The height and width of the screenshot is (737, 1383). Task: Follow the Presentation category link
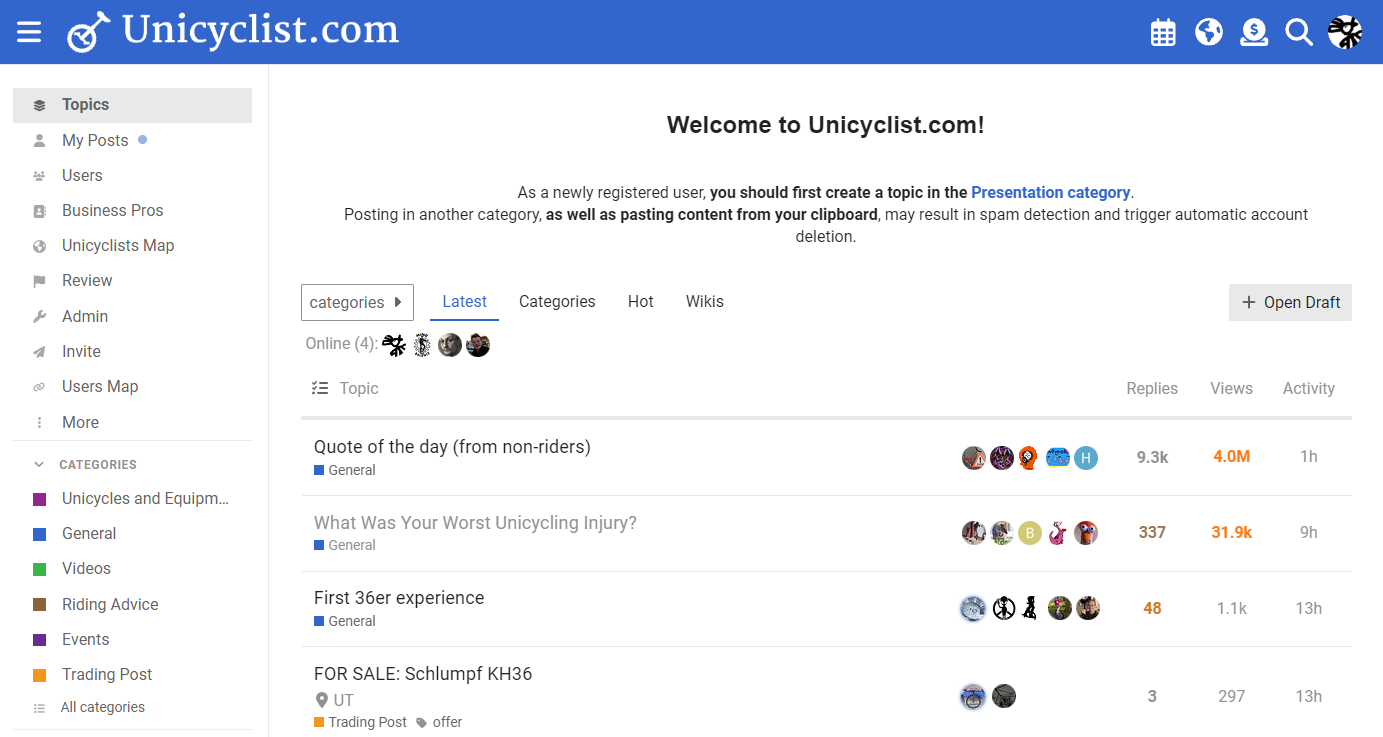pyautogui.click(x=1050, y=192)
